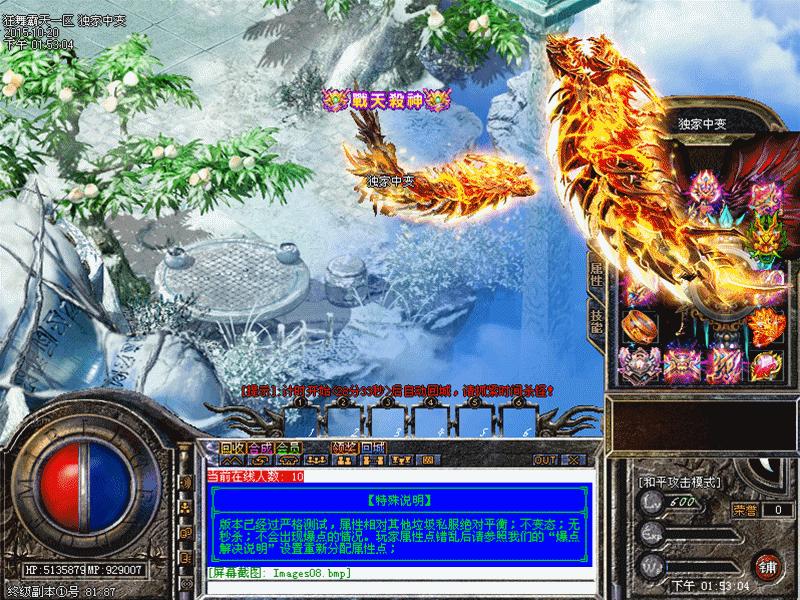Image resolution: width=800 pixels, height=600 pixels.
Task: Select quick slot 1
Action: click(x=301, y=421)
